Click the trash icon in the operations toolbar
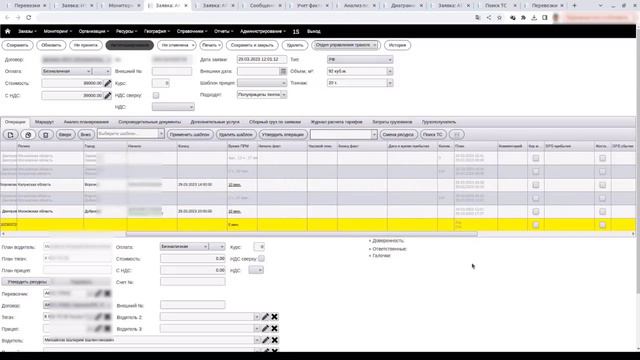Screen dimensions: 640x360 click(x=45, y=134)
